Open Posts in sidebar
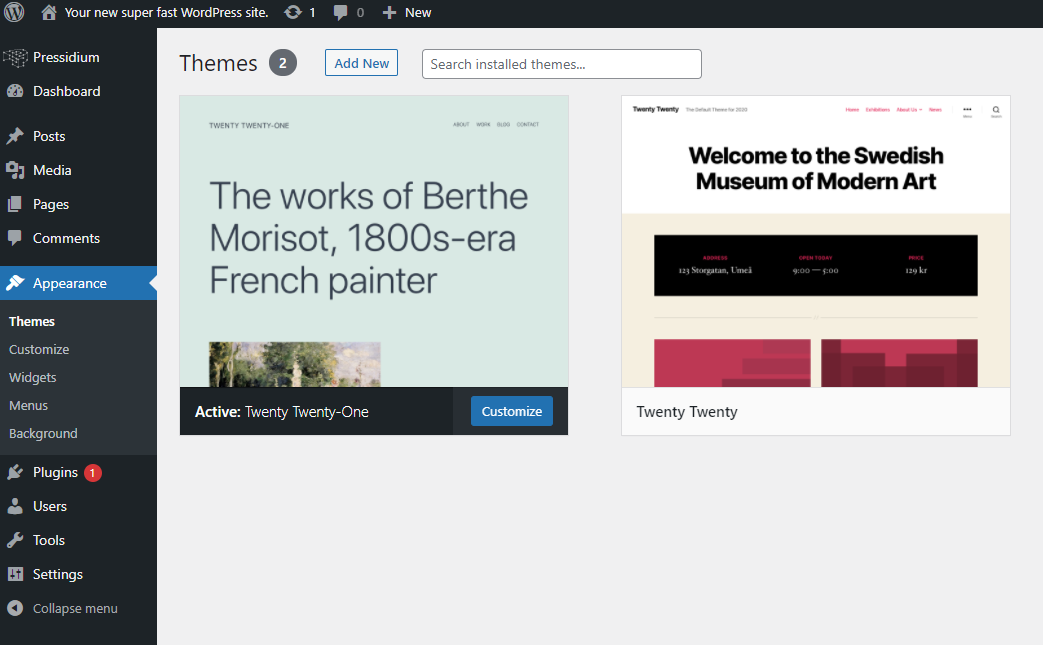The image size is (1043, 645). 49,136
